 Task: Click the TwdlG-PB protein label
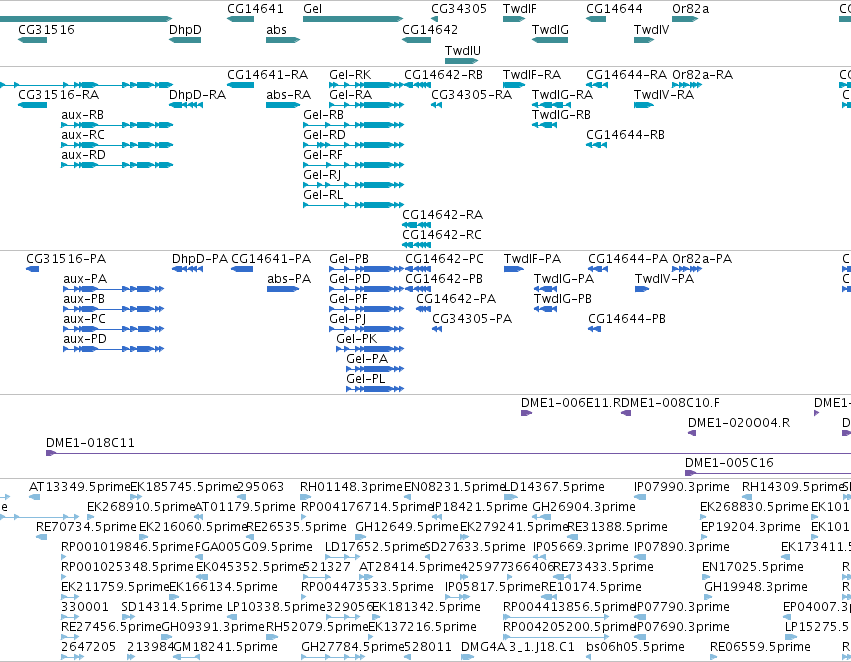coord(563,298)
